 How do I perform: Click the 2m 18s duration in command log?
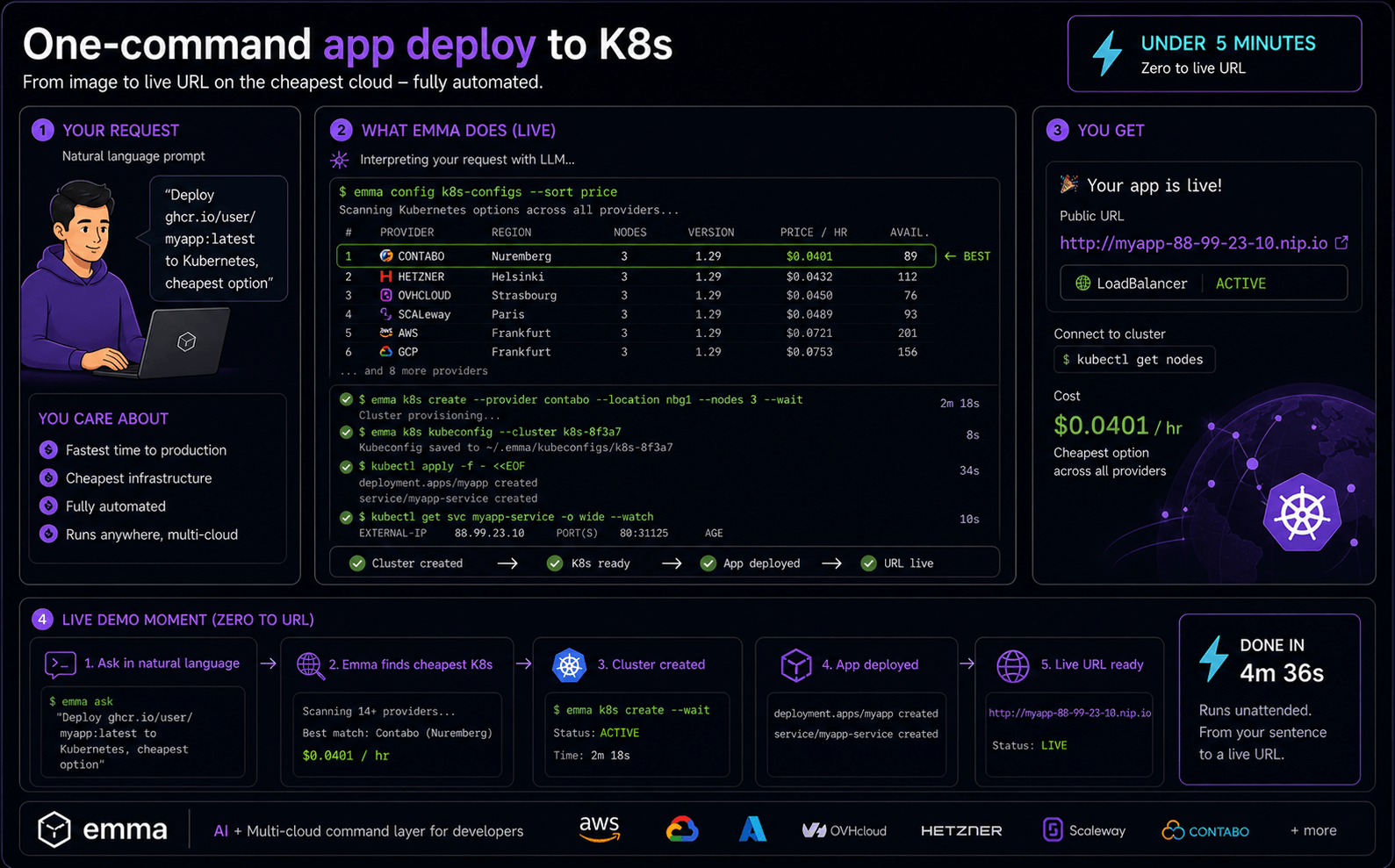[x=960, y=404]
